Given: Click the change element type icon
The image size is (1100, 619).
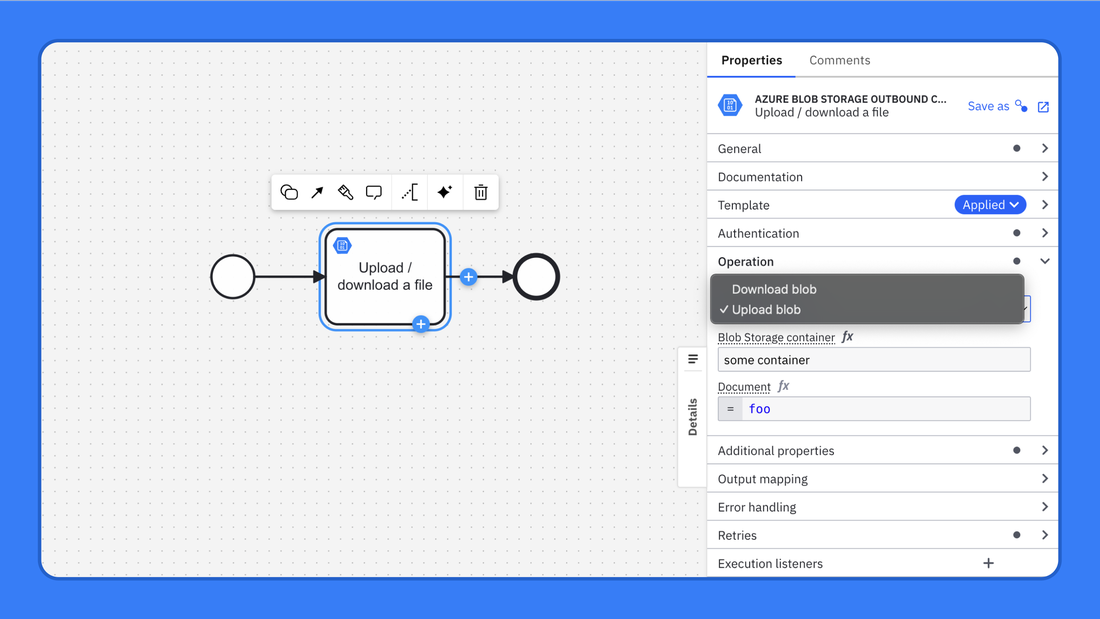Looking at the screenshot, I should coord(289,192).
